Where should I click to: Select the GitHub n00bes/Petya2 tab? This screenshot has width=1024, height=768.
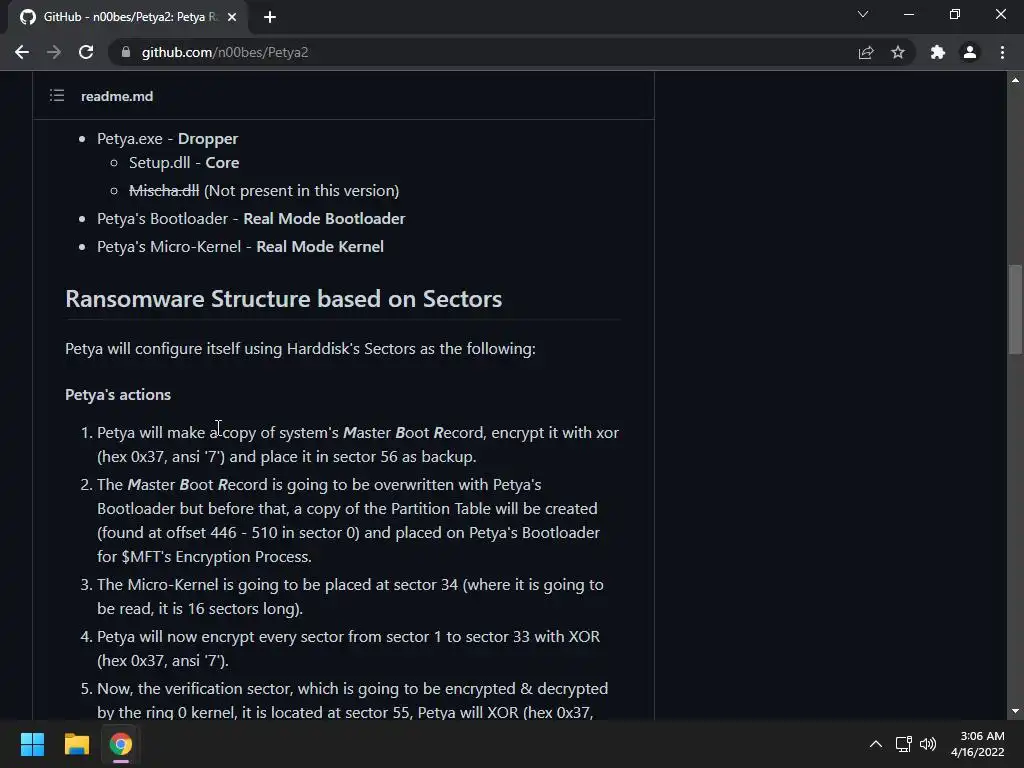click(128, 17)
